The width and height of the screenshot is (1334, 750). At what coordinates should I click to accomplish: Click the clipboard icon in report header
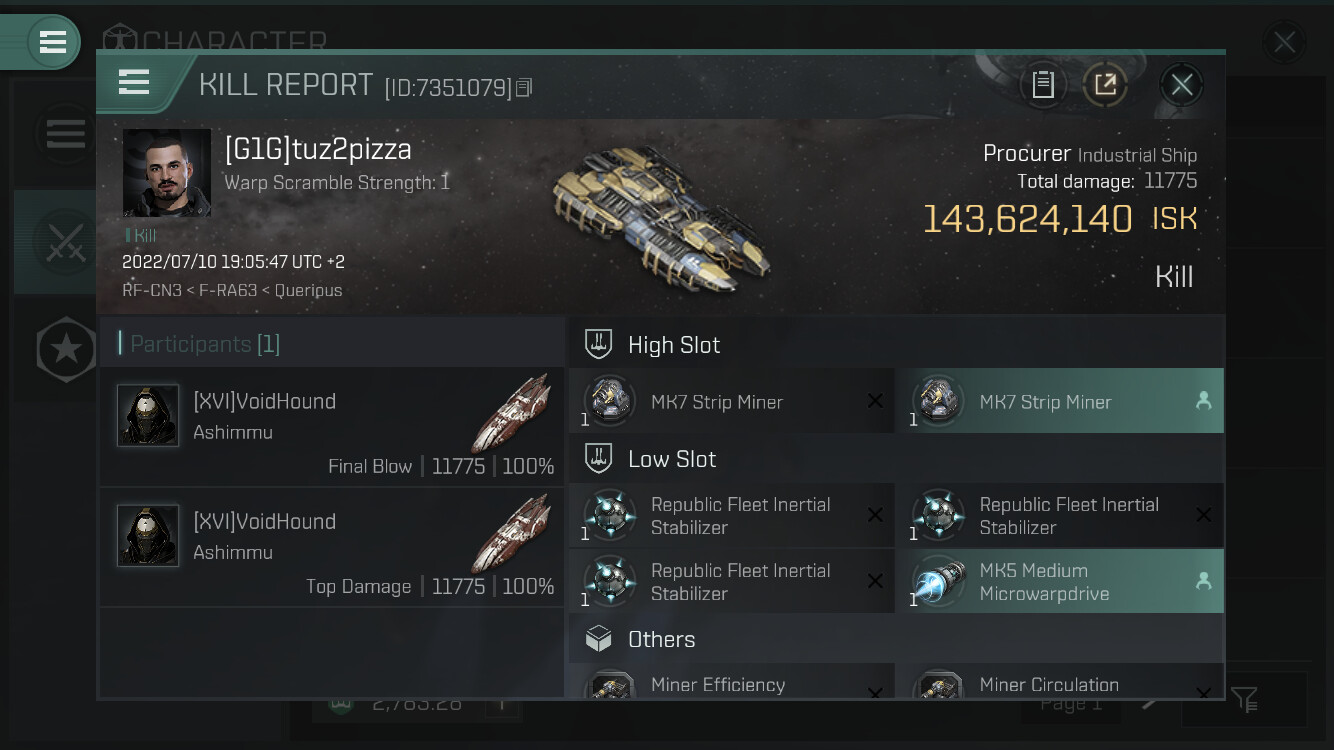coord(1043,85)
